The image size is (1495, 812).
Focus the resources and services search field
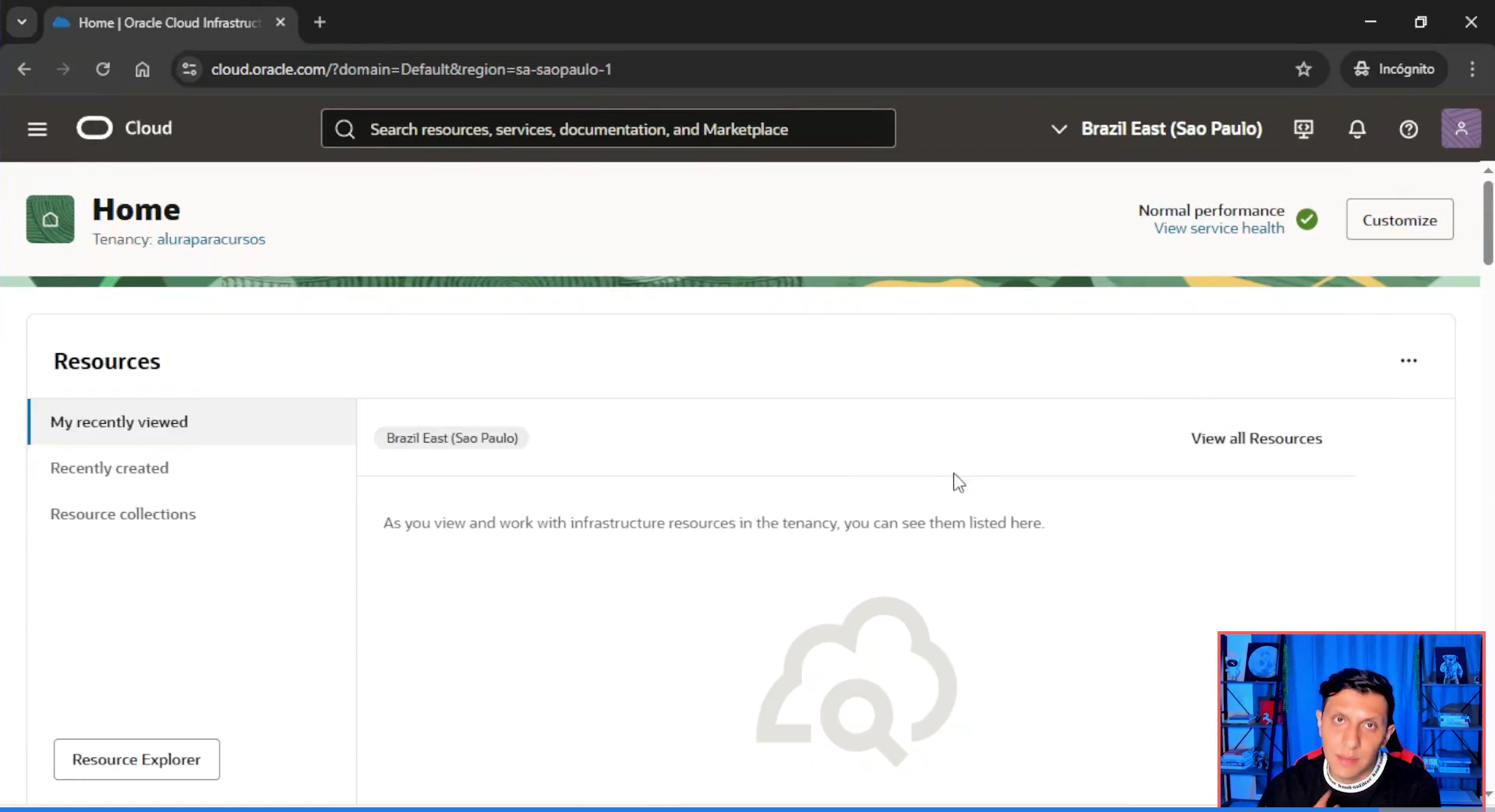(x=608, y=129)
